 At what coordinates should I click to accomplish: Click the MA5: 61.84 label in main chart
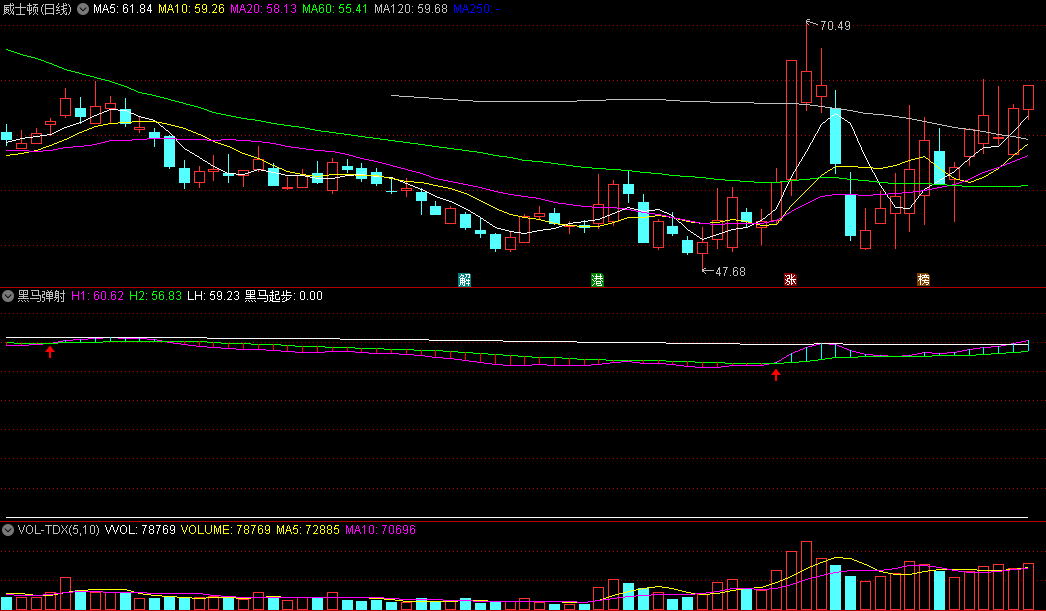[x=123, y=9]
